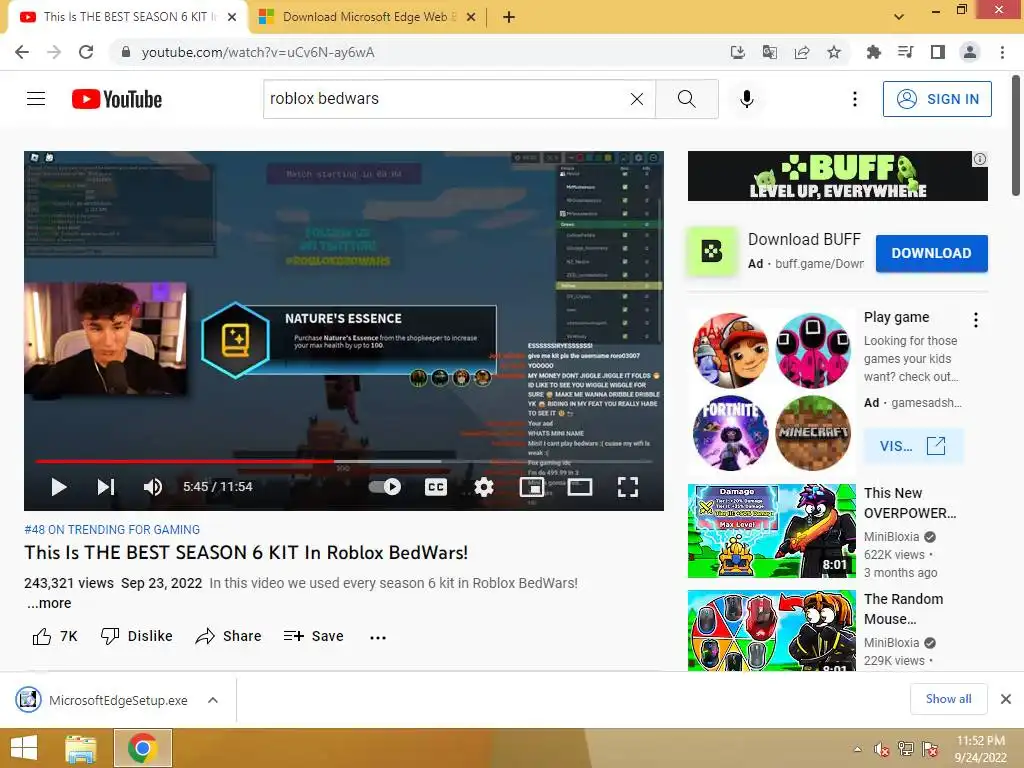Open Chrome three-dot menu
The height and width of the screenshot is (768, 1024).
point(1002,52)
